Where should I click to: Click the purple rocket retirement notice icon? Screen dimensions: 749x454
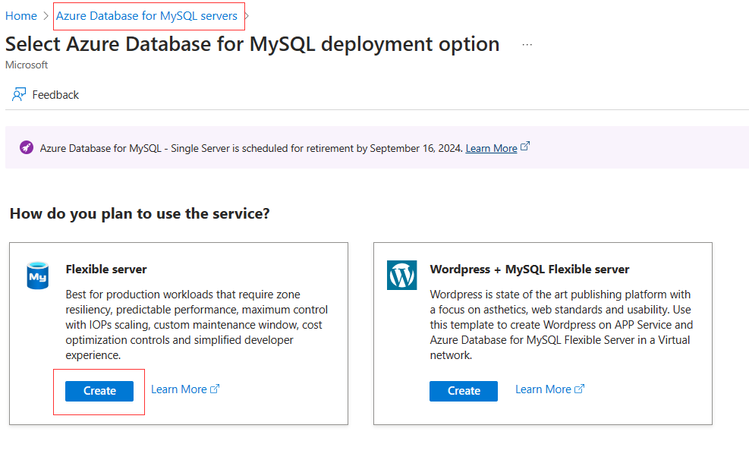[x=26, y=148]
